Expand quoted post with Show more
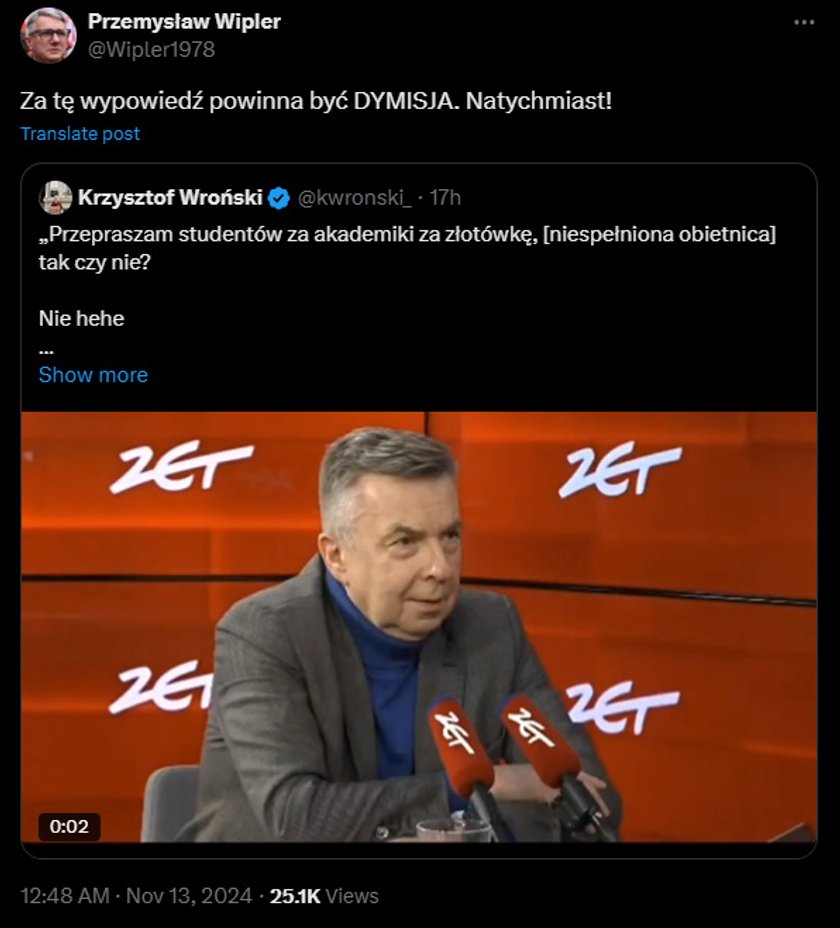Screen dimensions: 840x928 (93, 375)
